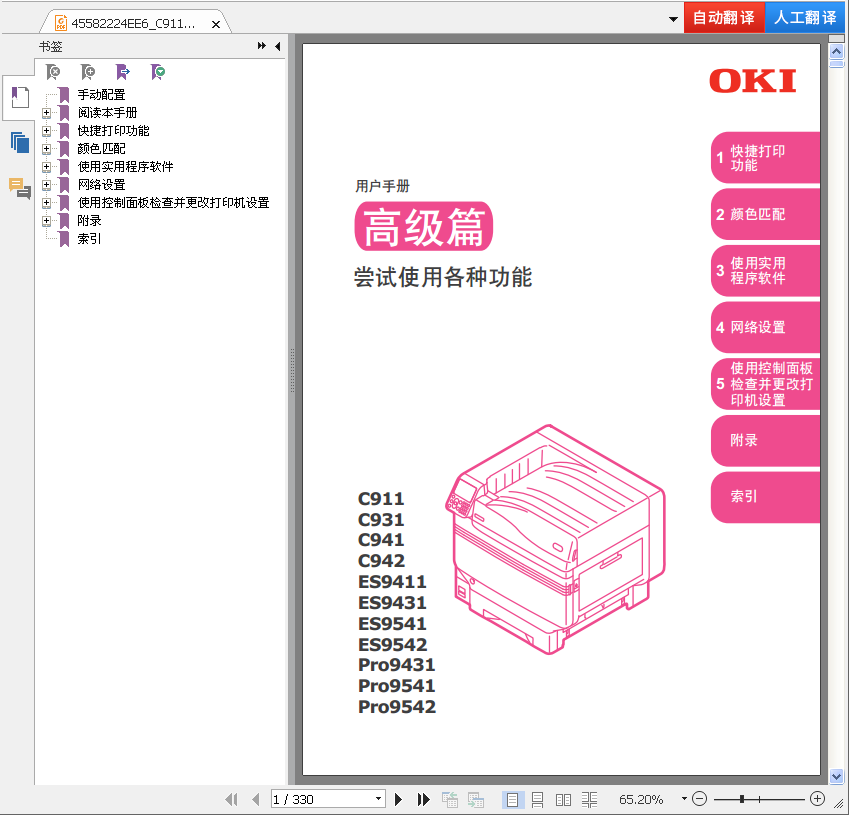
Task: Expand the 使用控制面板检查并更改打印机设置 bookmark
Action: (x=47, y=203)
